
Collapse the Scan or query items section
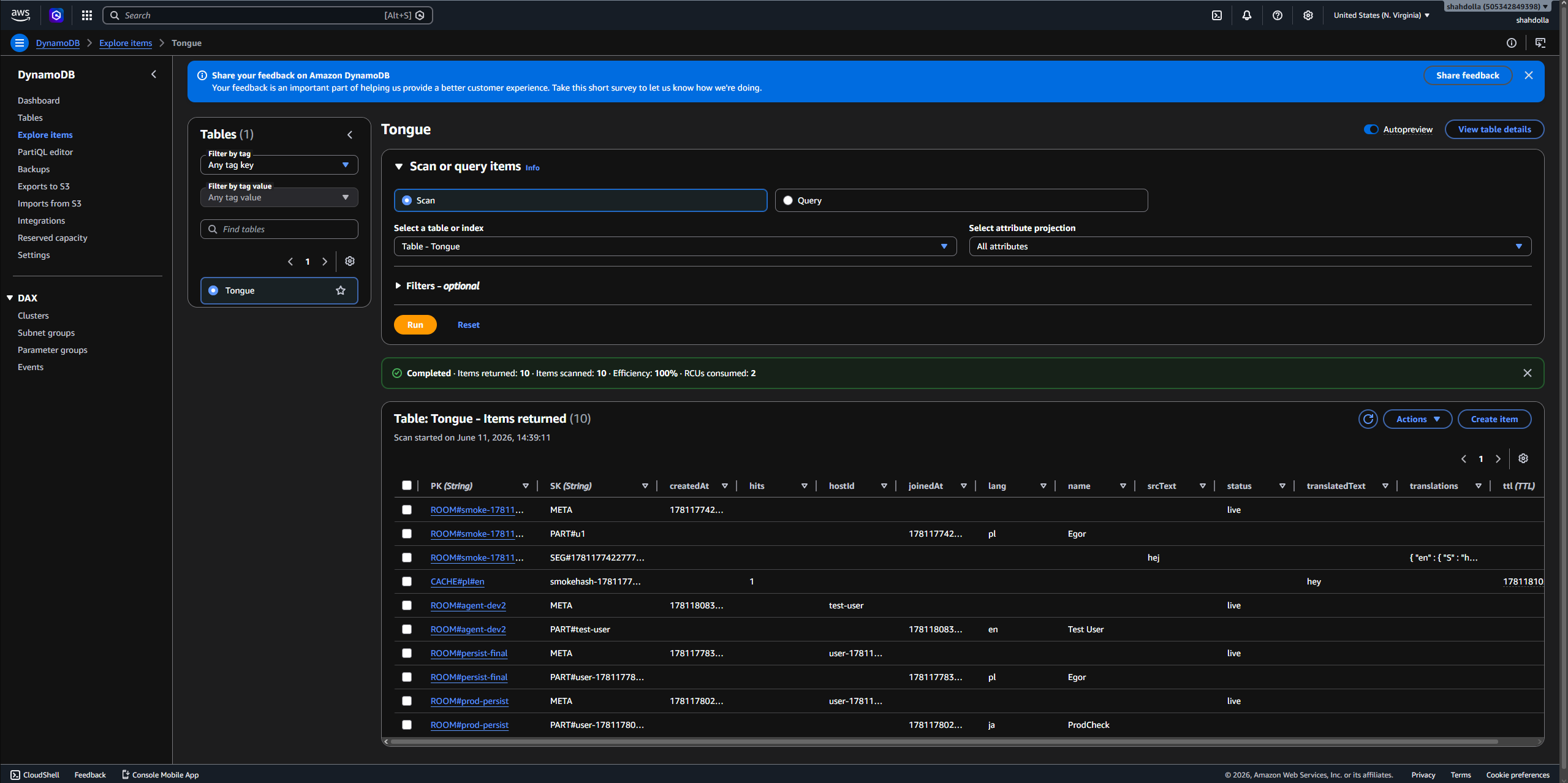[399, 167]
